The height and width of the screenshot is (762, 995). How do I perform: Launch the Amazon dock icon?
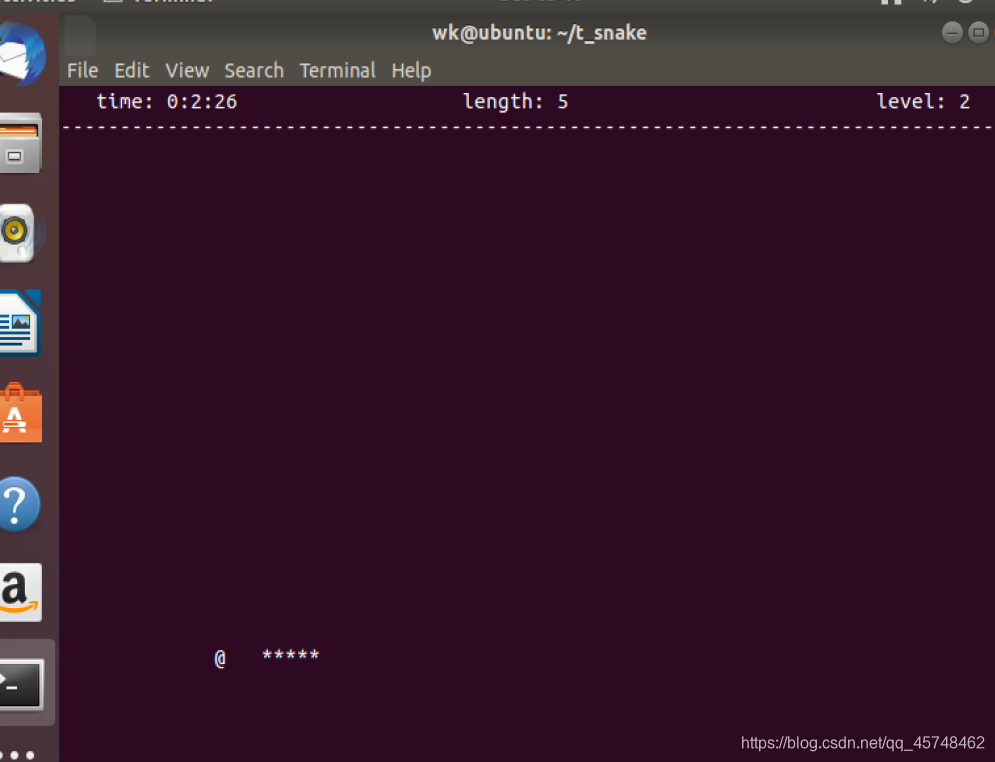pos(20,592)
